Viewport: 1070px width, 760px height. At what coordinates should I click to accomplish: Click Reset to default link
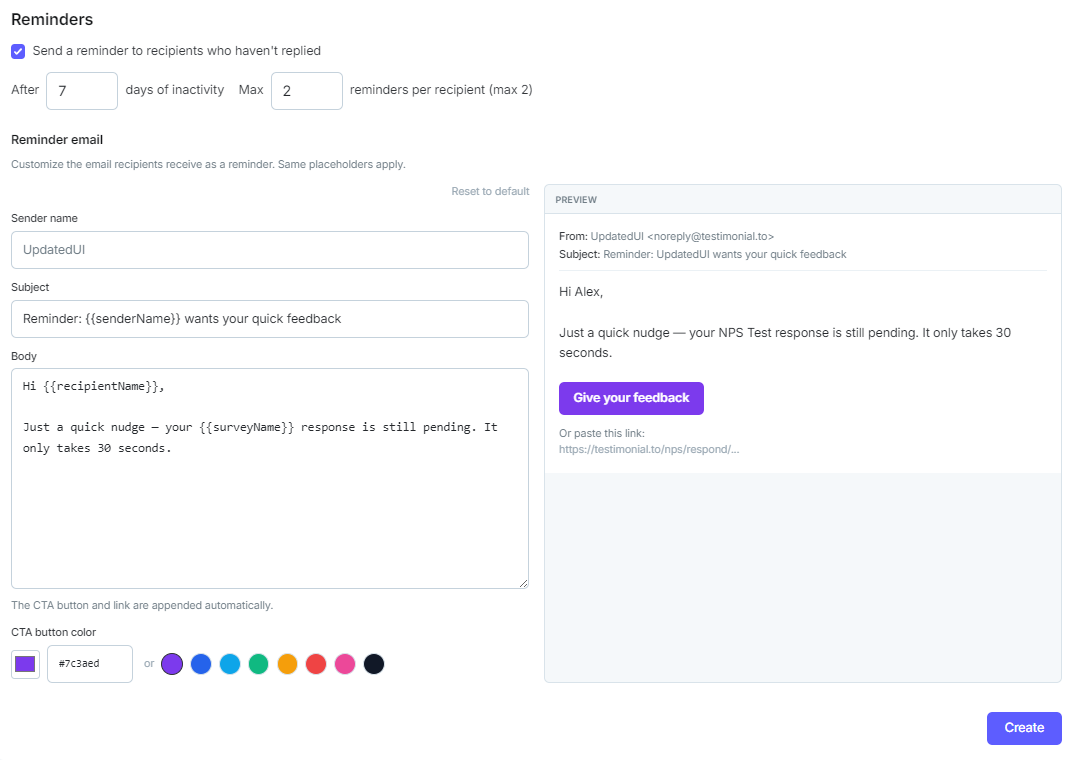[x=490, y=191]
